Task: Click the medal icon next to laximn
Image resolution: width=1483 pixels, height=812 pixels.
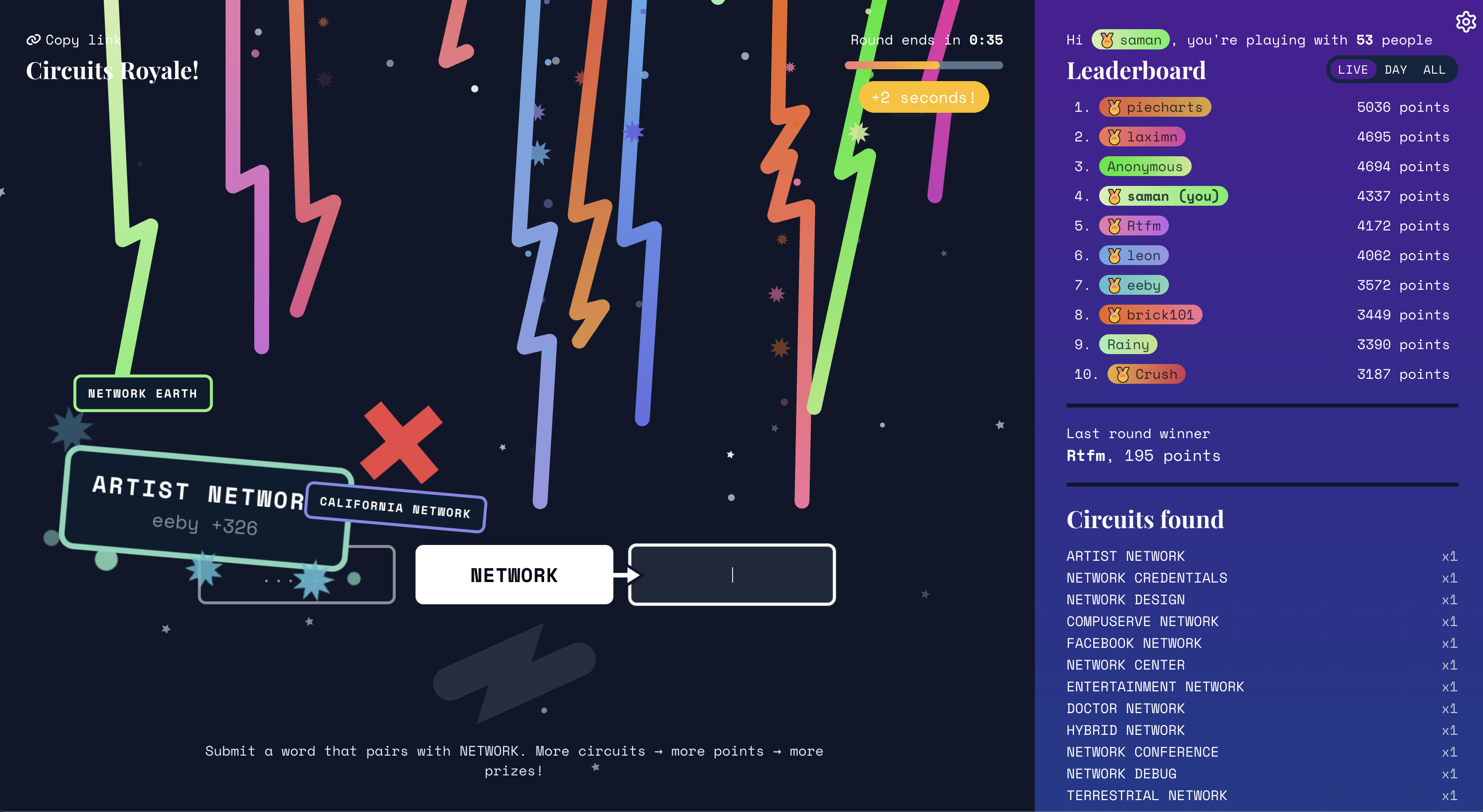Action: 1114,137
